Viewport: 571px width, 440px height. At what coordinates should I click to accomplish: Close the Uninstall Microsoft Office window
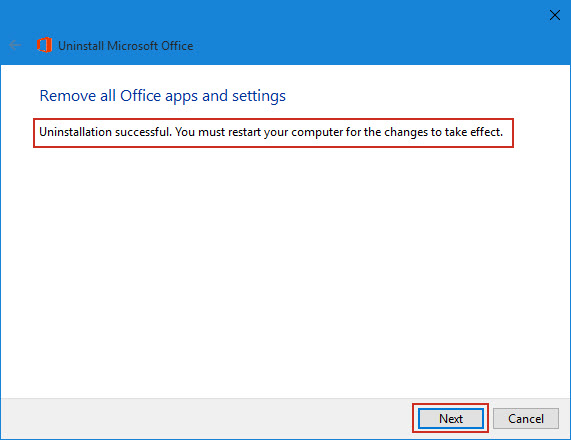[x=555, y=15]
